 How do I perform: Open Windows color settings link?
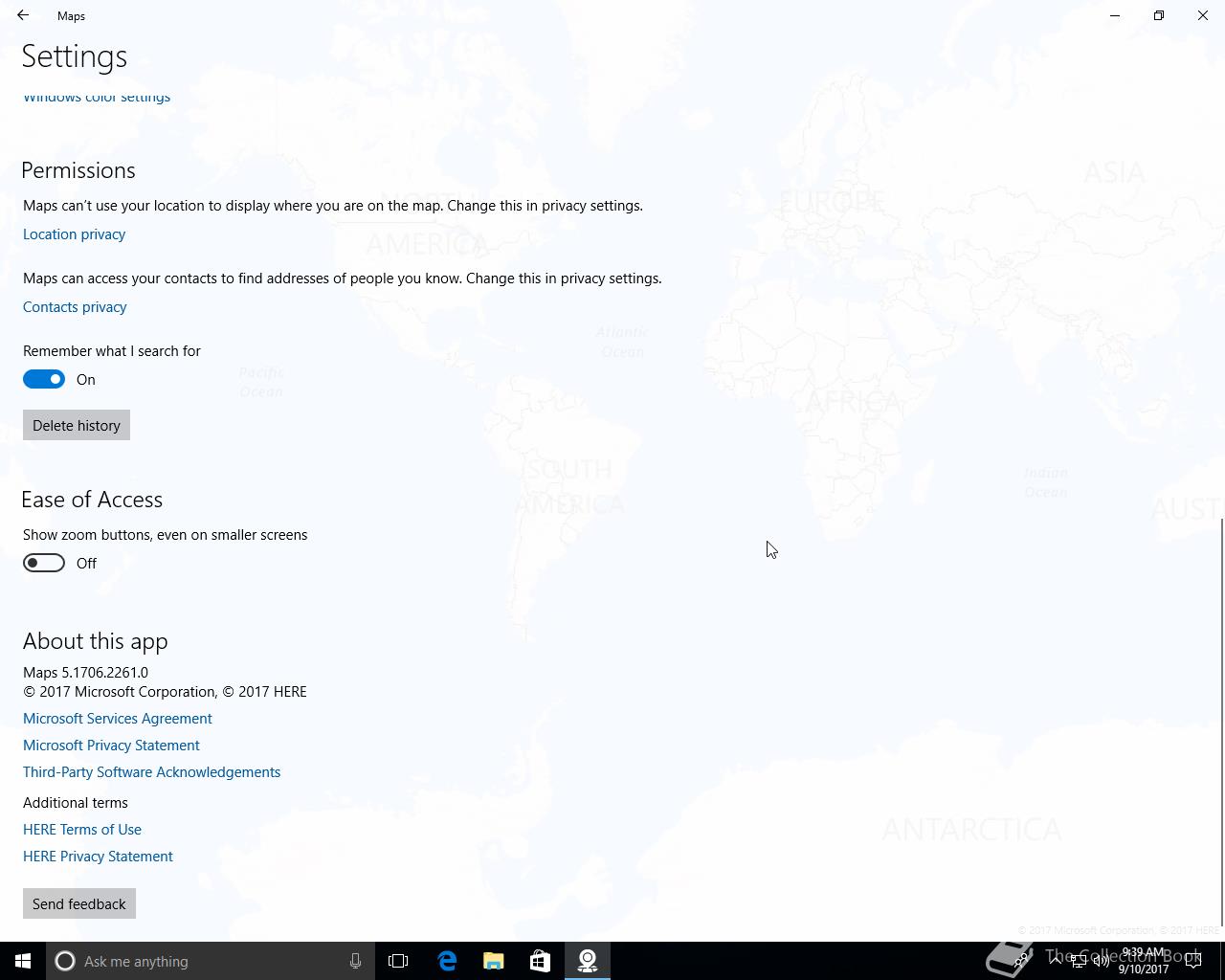point(97,97)
